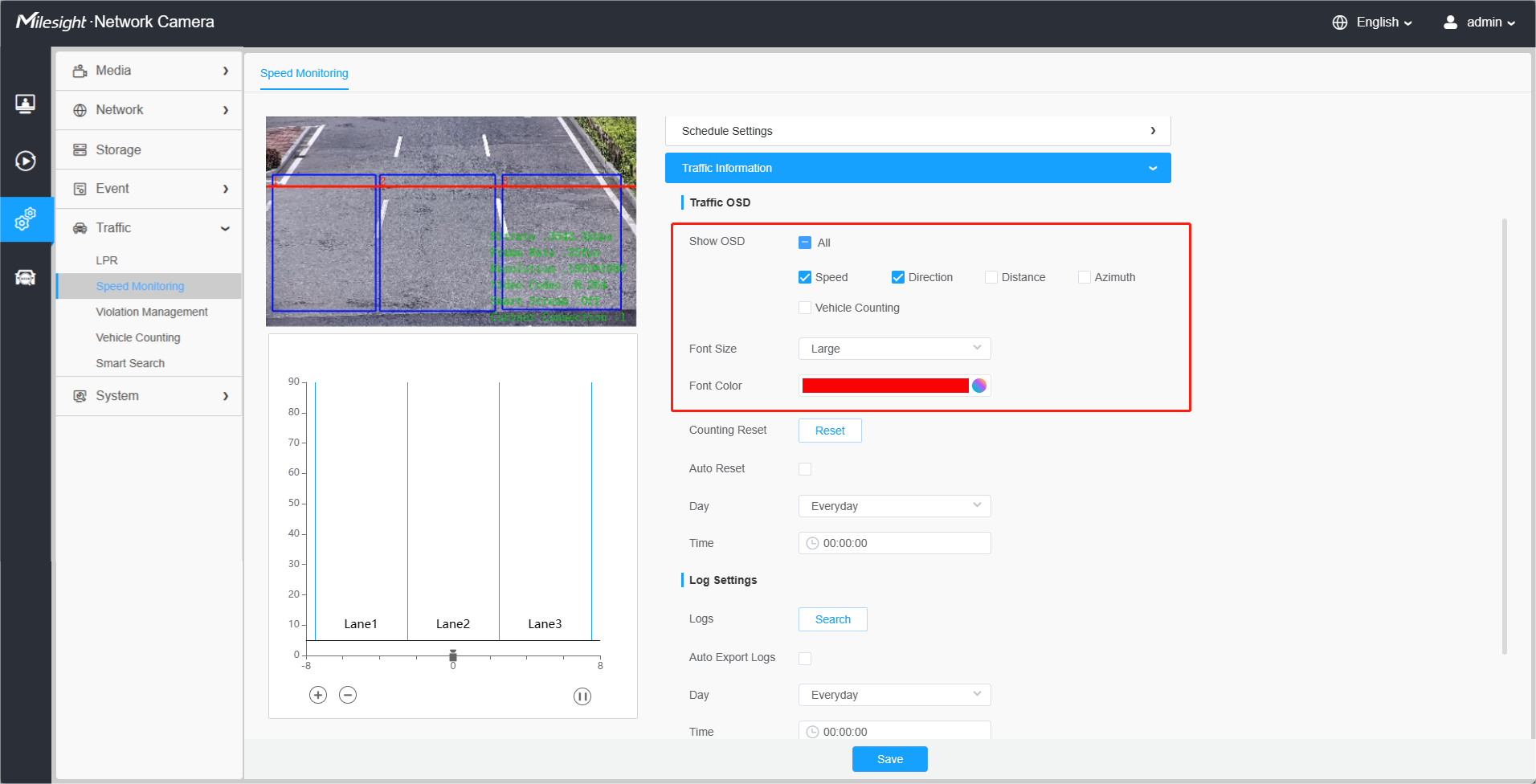Toggle the All OSD checkbox
This screenshot has width=1536, height=784.
(805, 243)
